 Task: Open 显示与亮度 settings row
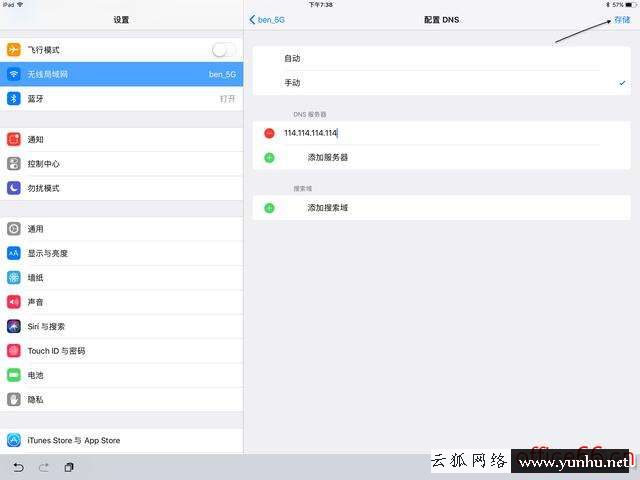(x=122, y=253)
